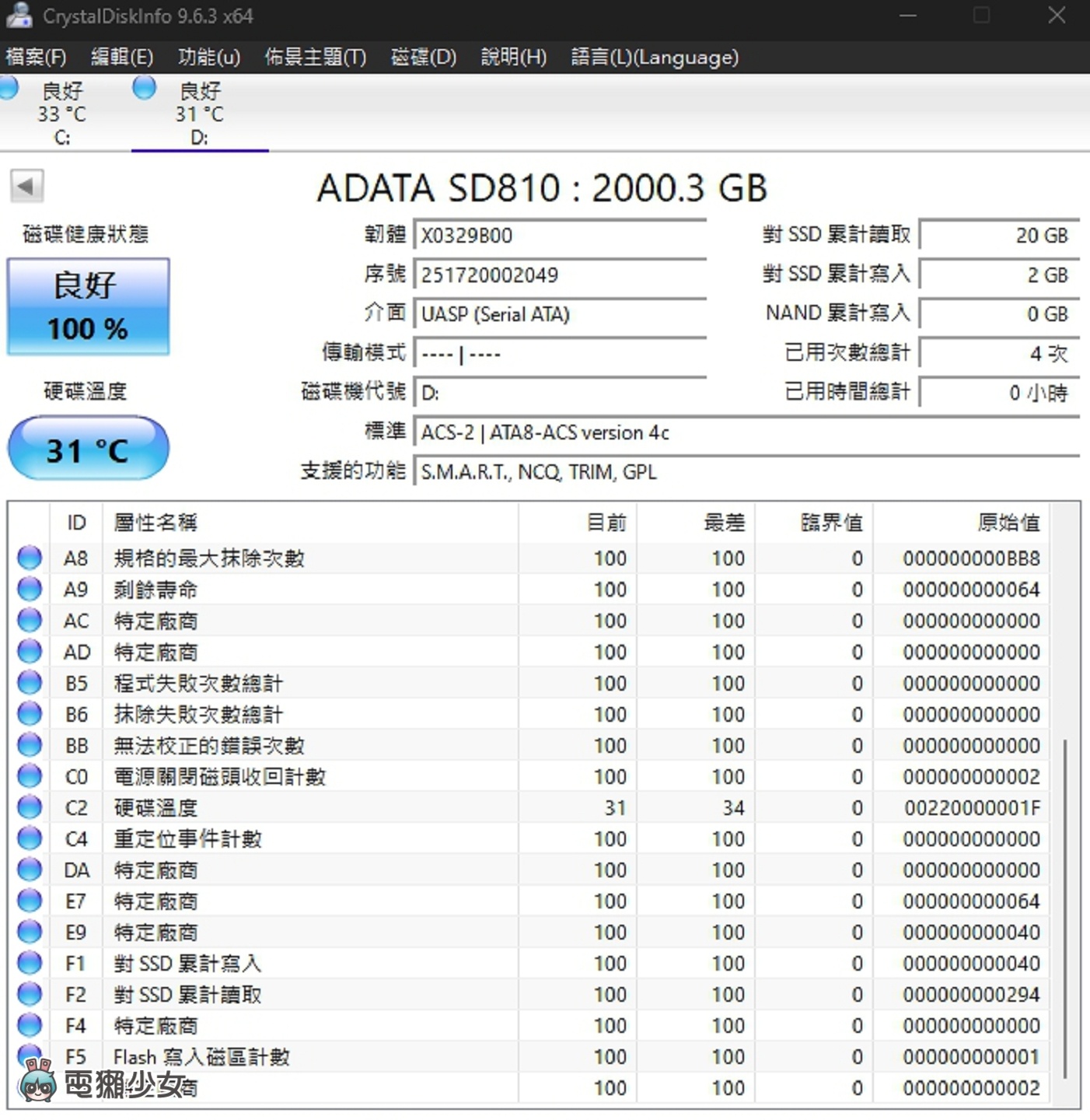
Task: Click the status dot icon for row C4
Action: pos(30,838)
